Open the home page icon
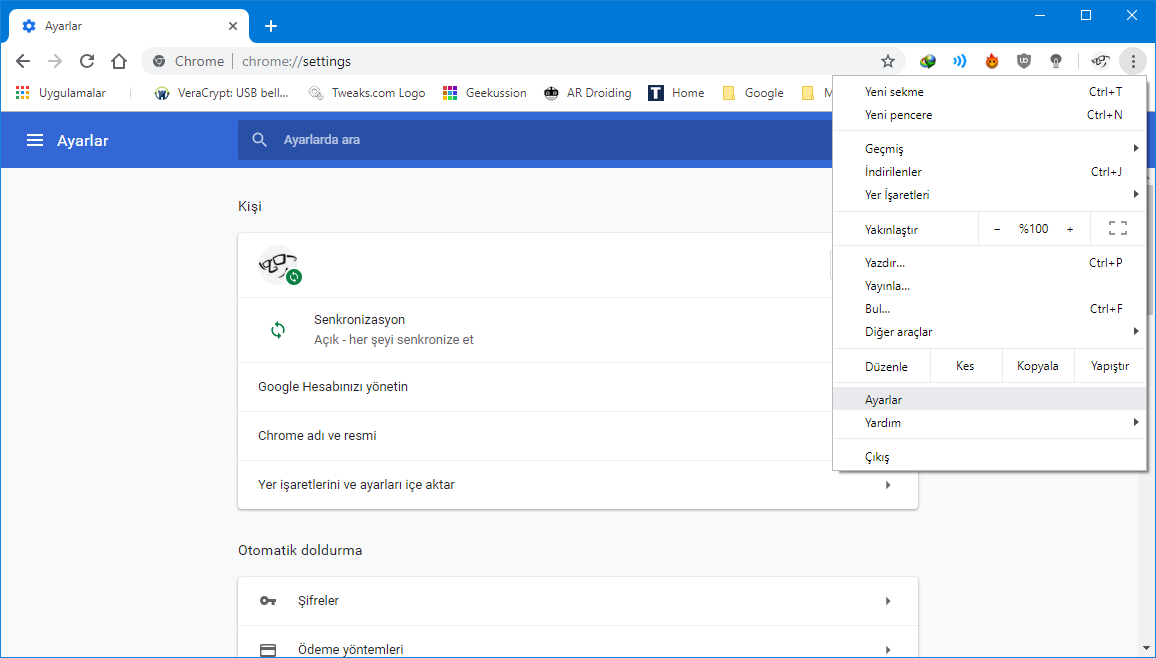The image size is (1156, 658). (x=119, y=61)
